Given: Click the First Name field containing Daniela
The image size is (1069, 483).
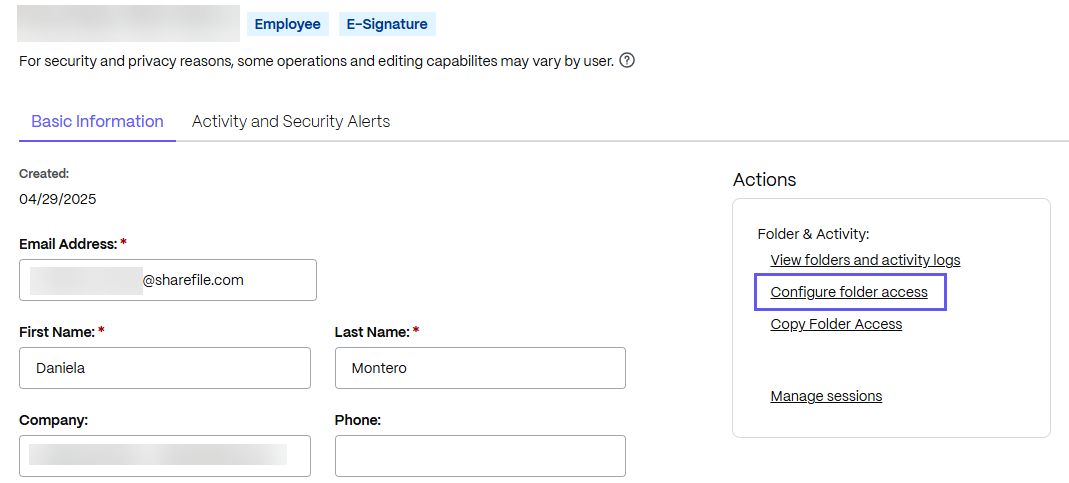Looking at the screenshot, I should (x=165, y=368).
